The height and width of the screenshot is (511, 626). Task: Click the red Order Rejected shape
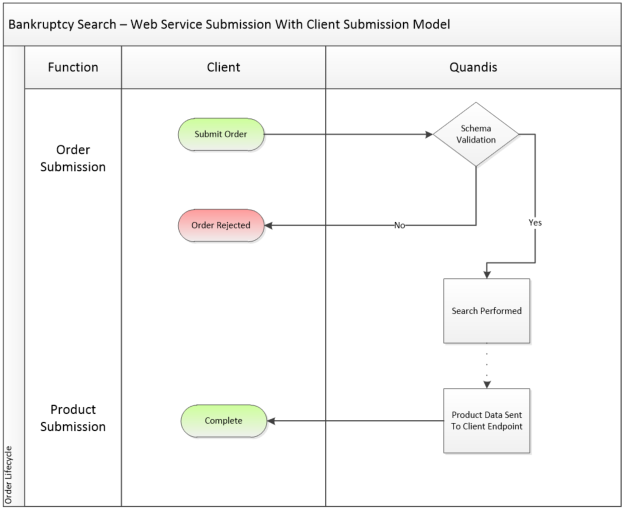221,225
